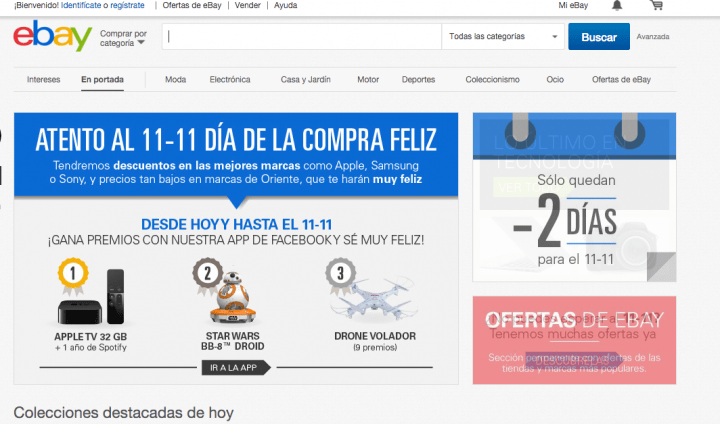Click the Star Wars BB-8 droid image

233,297
